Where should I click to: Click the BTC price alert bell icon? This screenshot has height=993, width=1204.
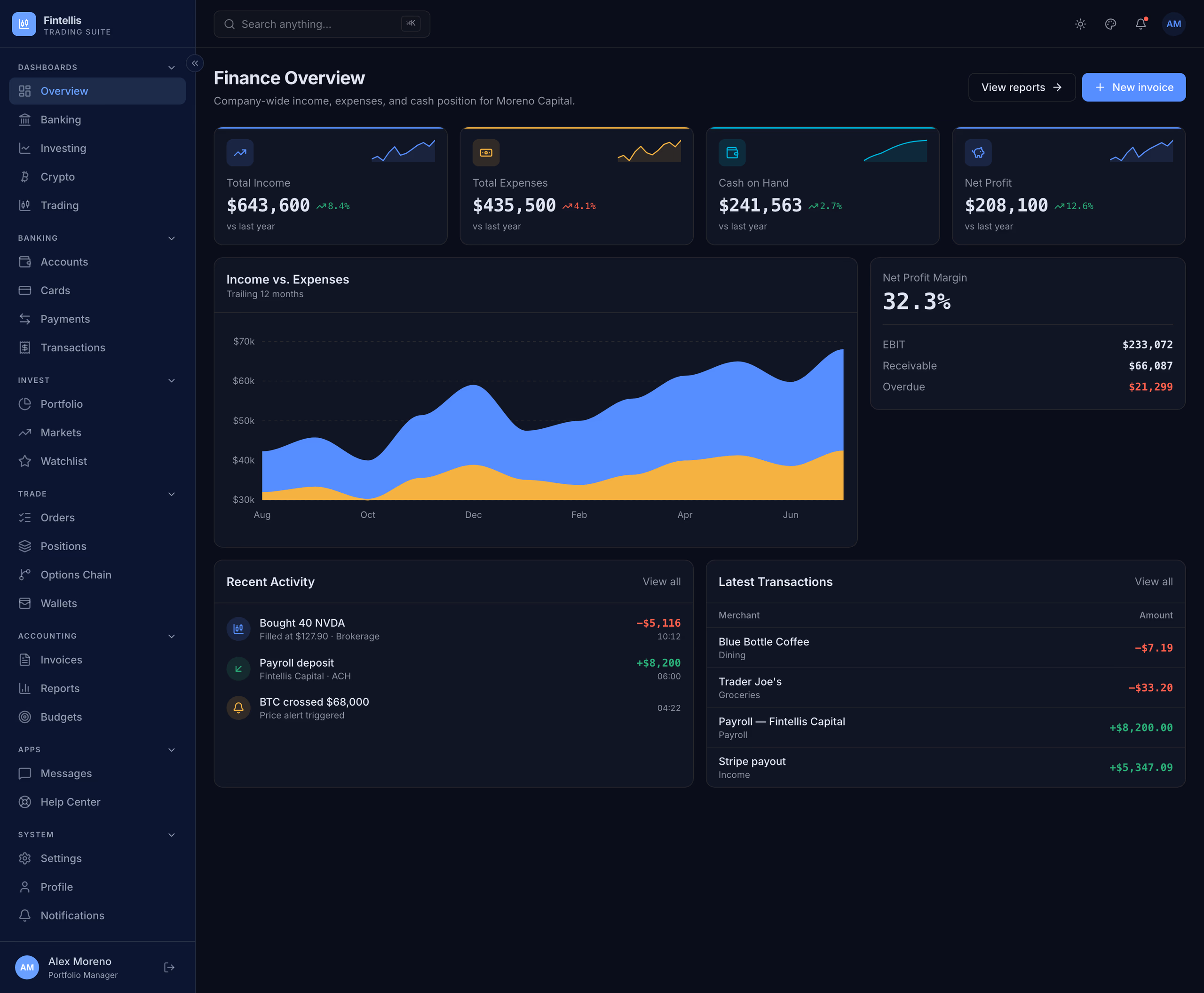[238, 708]
